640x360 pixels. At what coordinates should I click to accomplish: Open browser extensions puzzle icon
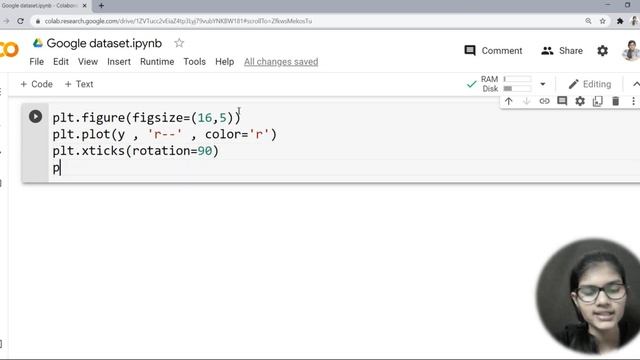[x=620, y=21]
